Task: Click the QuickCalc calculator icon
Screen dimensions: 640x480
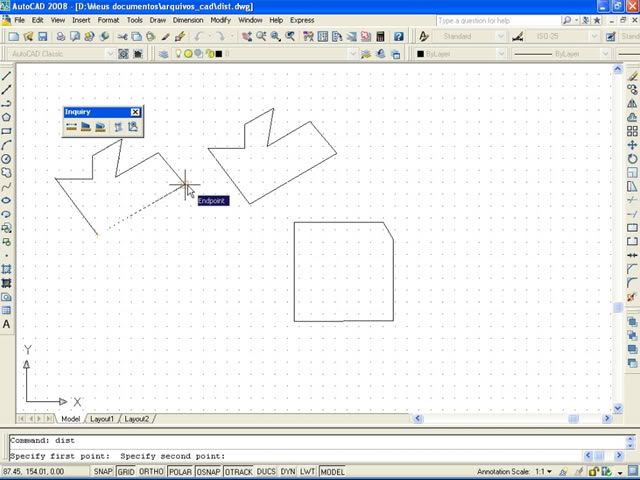Action: click(x=380, y=37)
